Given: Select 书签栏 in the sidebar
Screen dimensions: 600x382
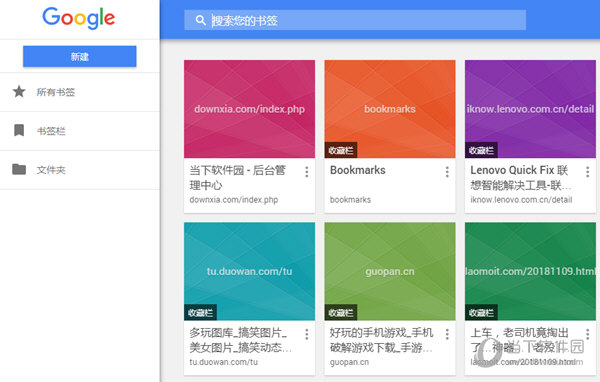Looking at the screenshot, I should point(80,131).
